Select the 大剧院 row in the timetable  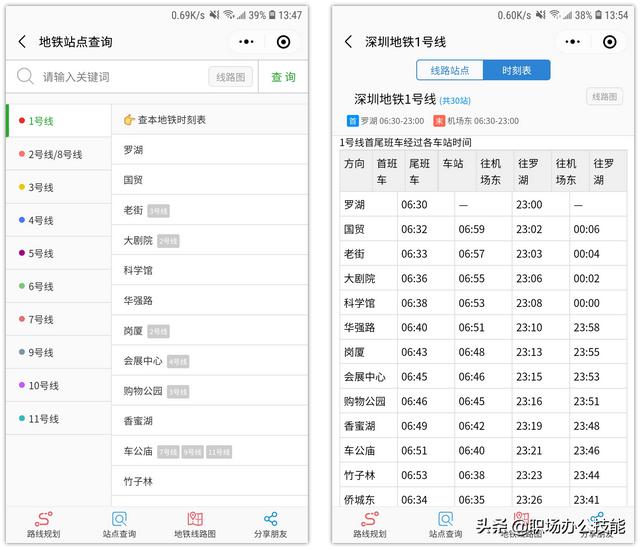point(483,278)
